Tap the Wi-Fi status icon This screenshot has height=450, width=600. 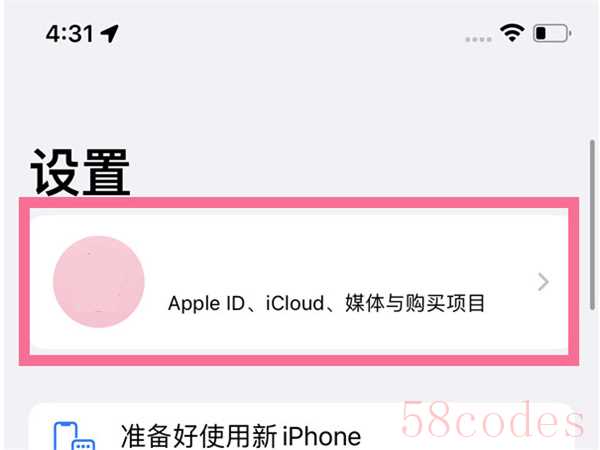(x=512, y=33)
